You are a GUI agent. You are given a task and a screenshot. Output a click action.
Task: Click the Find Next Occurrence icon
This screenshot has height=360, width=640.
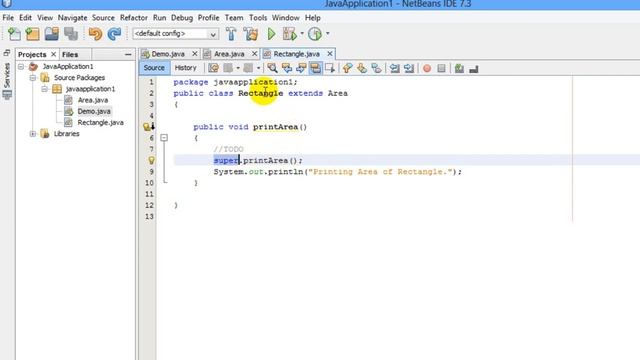[x=301, y=68]
